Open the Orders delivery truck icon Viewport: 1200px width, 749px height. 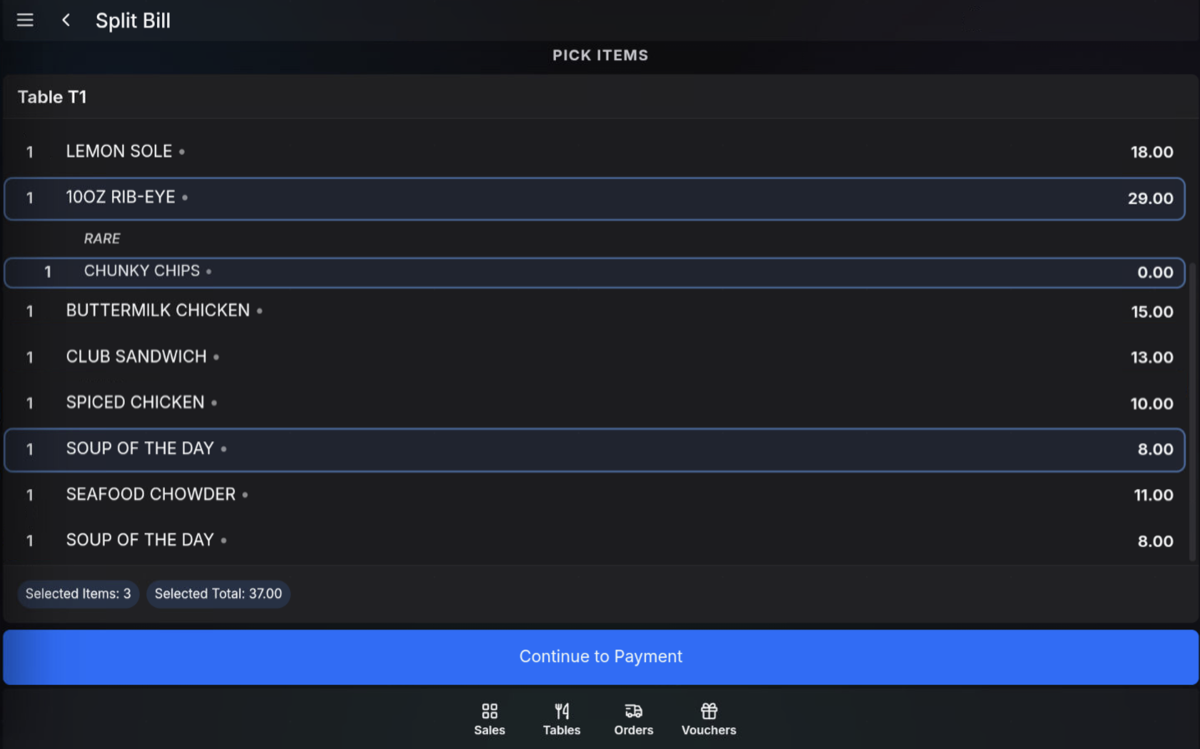tap(633, 719)
